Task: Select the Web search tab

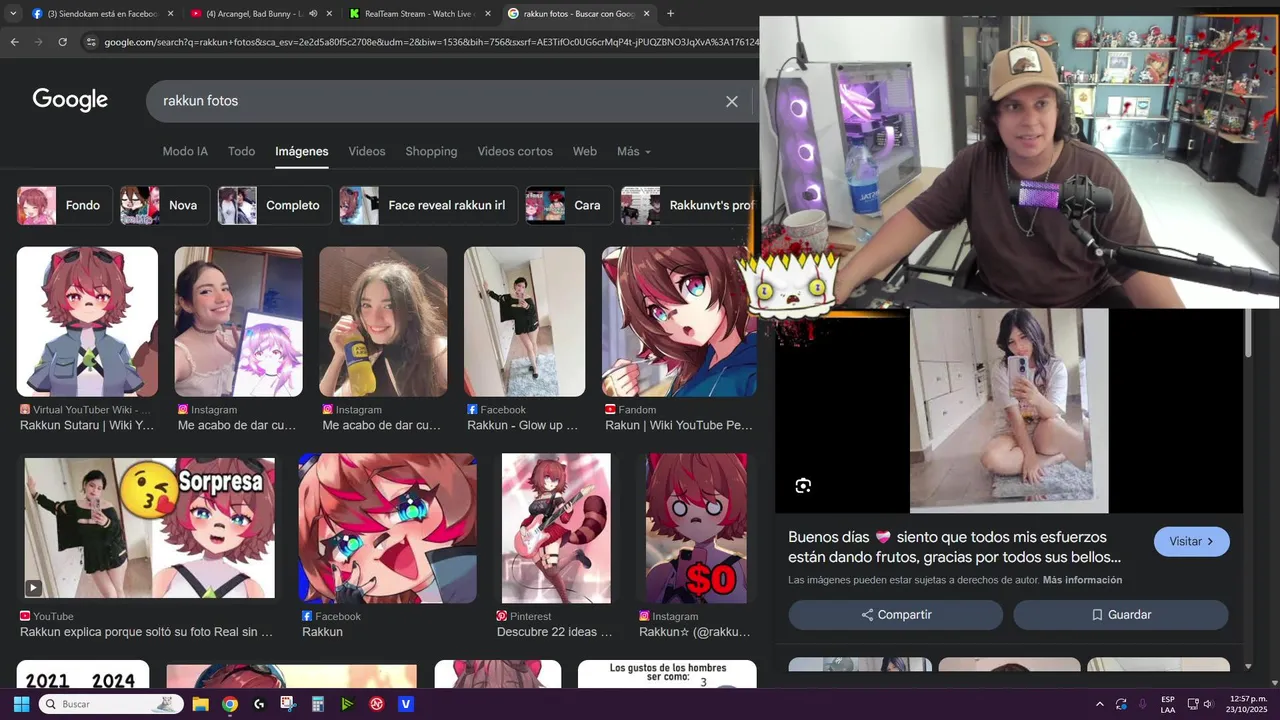Action: click(x=585, y=151)
